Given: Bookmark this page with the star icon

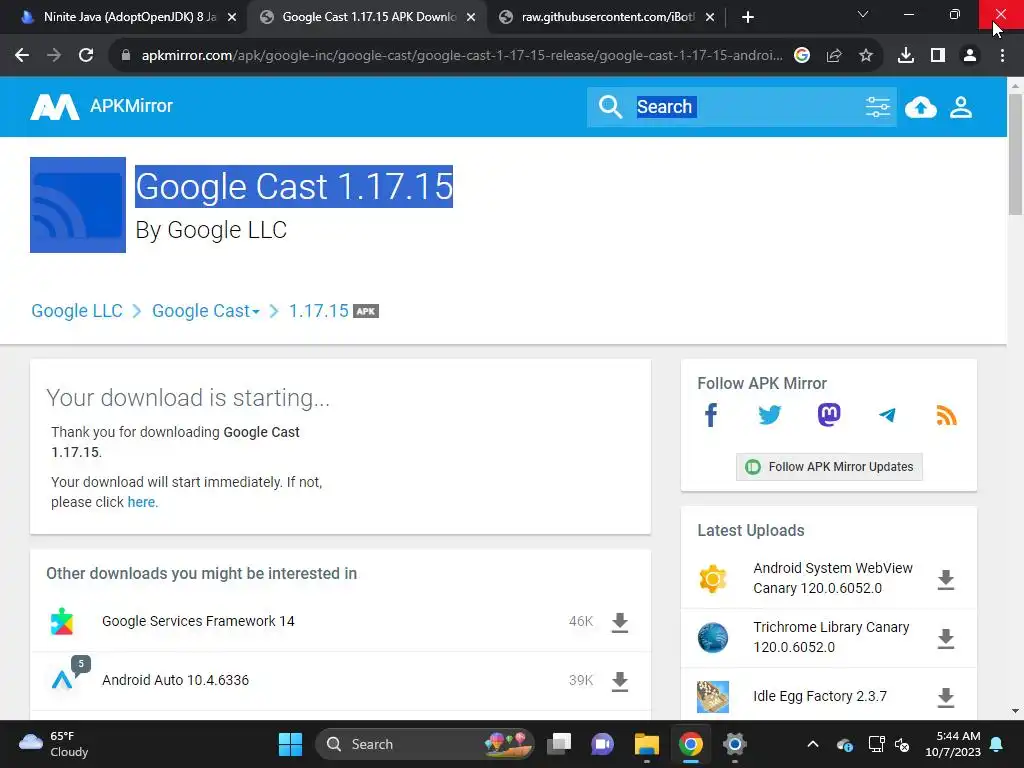Looking at the screenshot, I should coord(865,56).
